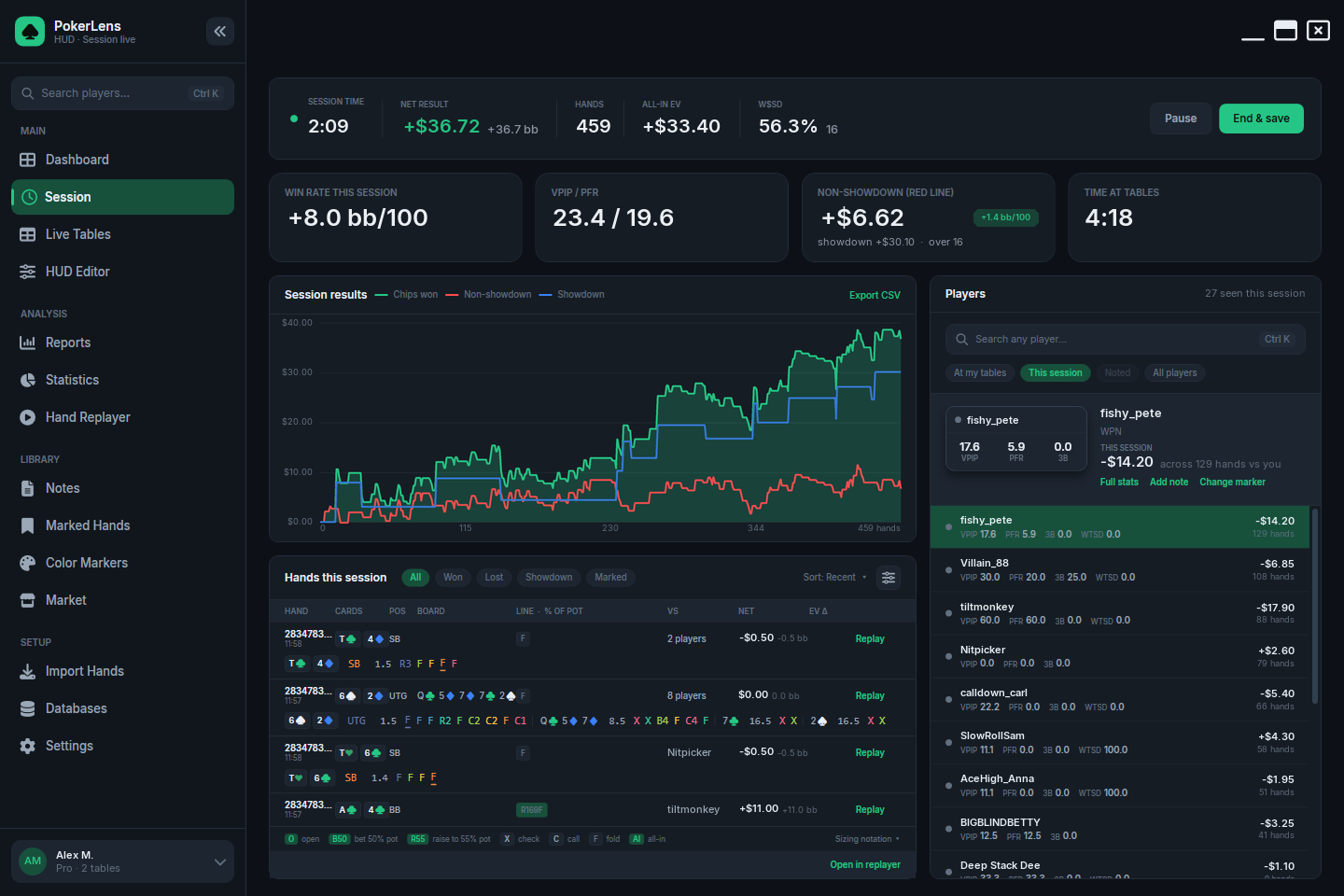
Task: Replay the tiltmonkey +$11.00 hand
Action: [x=870, y=810]
